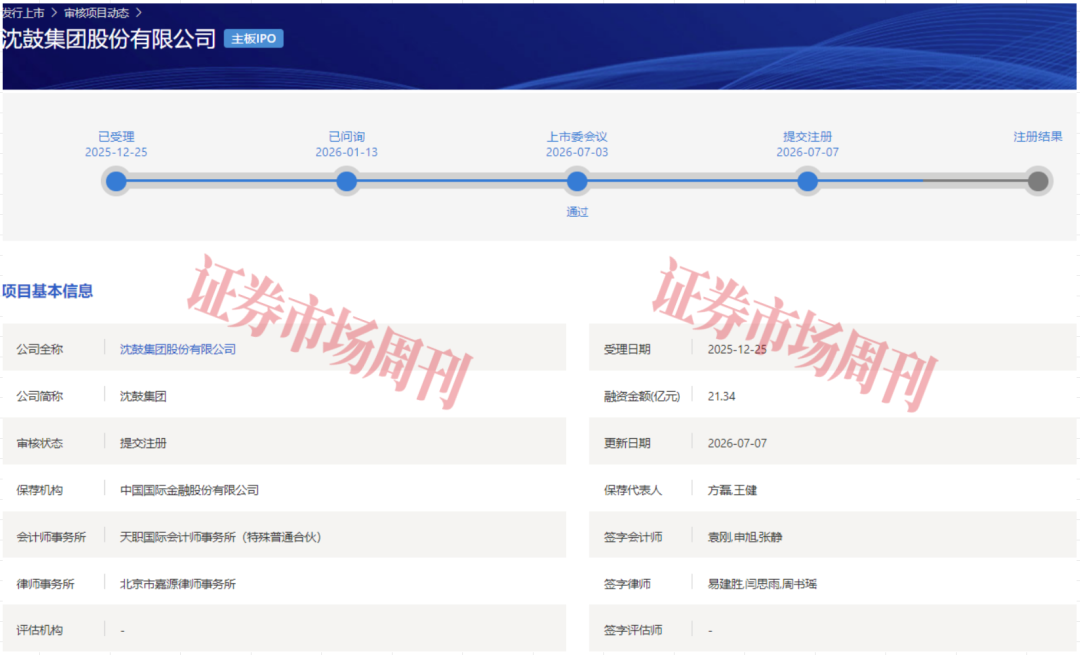The image size is (1080, 655).
Task: Click the 2025-12-25 value in 受理日期 row
Action: 737,349
